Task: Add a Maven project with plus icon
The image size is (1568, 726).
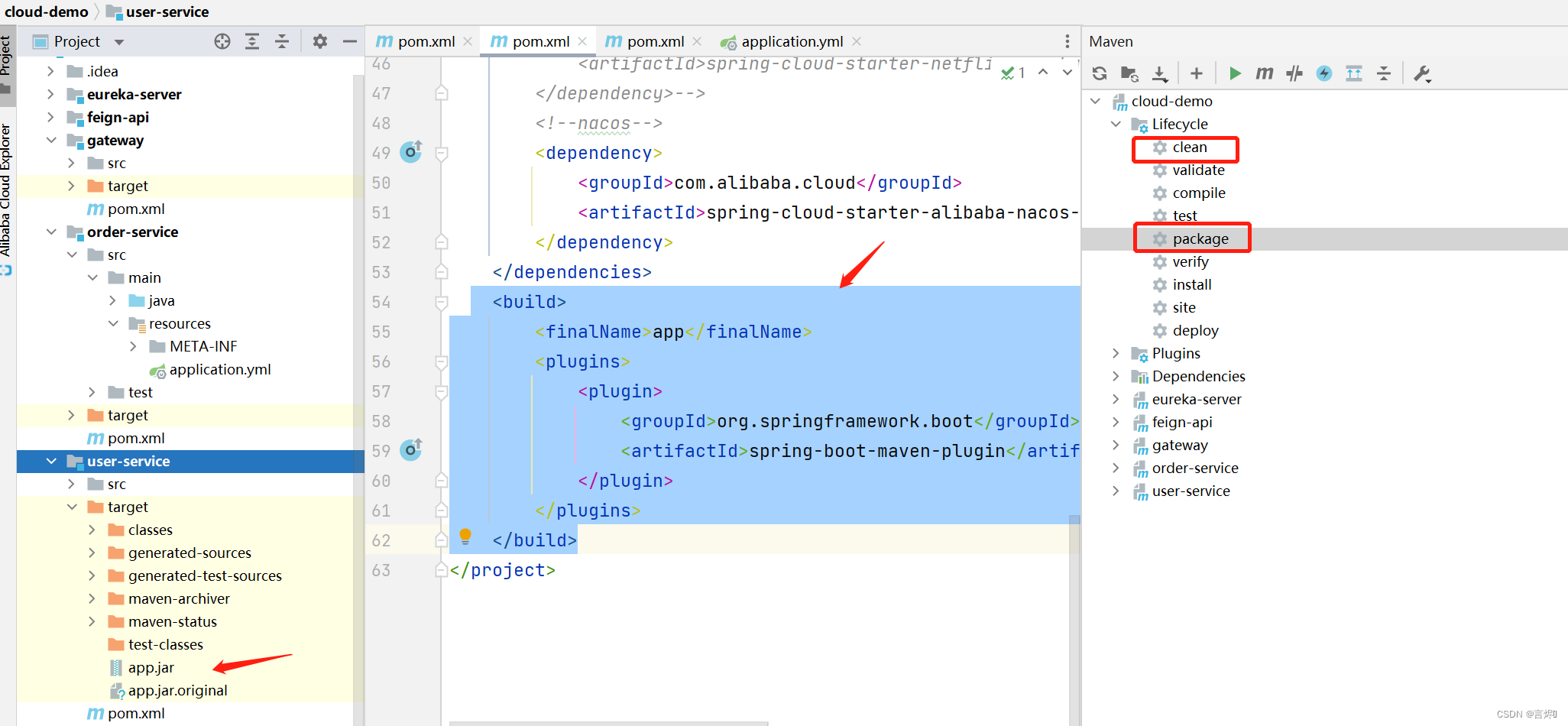Action: [x=1197, y=73]
